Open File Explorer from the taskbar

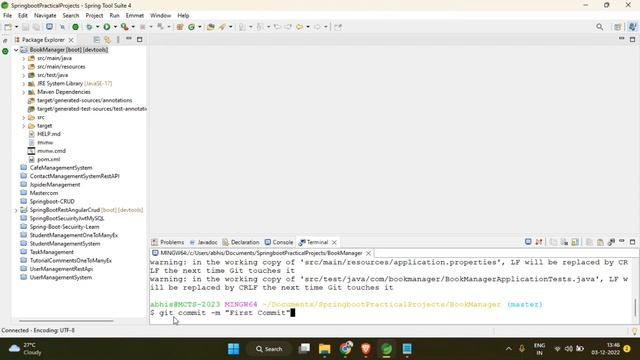point(324,349)
